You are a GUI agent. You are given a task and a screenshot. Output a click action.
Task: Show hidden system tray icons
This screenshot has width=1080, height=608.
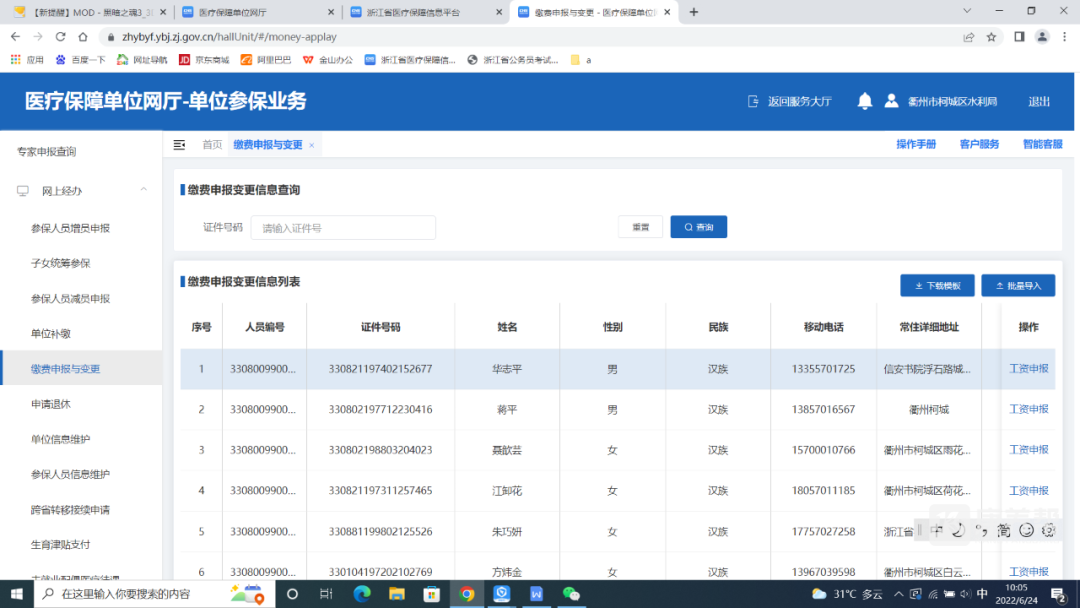[x=898, y=594]
